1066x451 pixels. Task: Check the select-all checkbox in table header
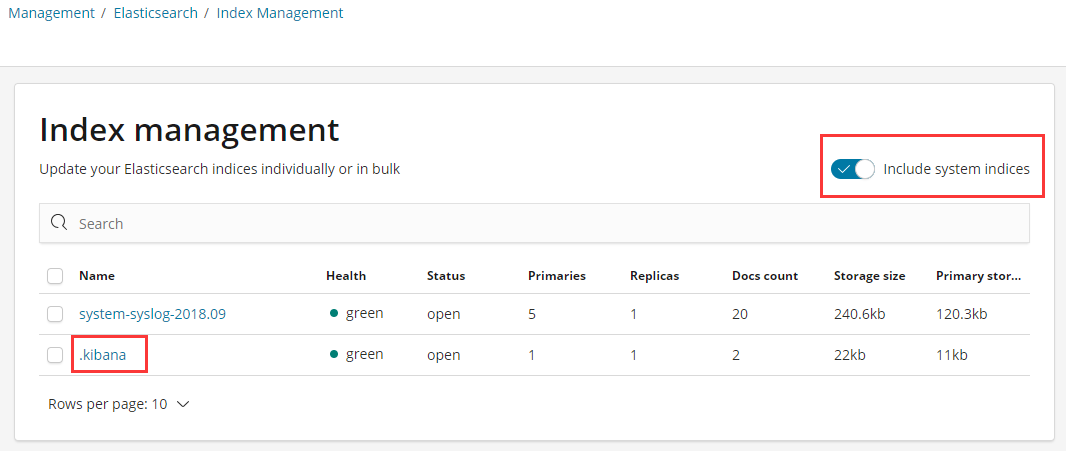pos(55,276)
